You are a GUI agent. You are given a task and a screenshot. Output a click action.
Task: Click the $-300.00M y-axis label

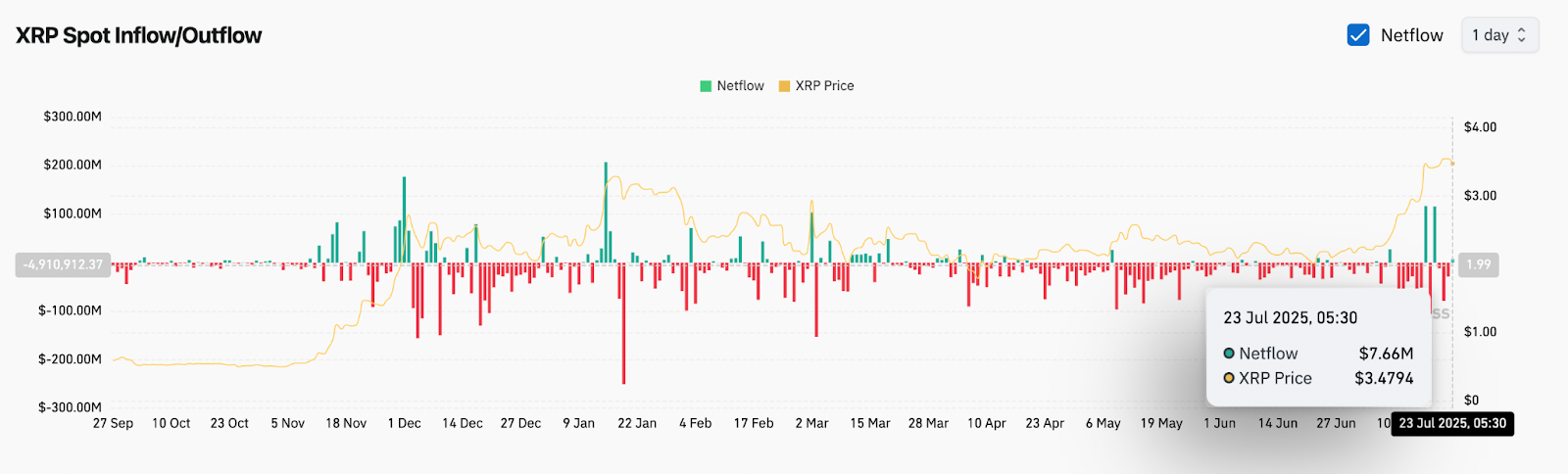click(x=70, y=407)
